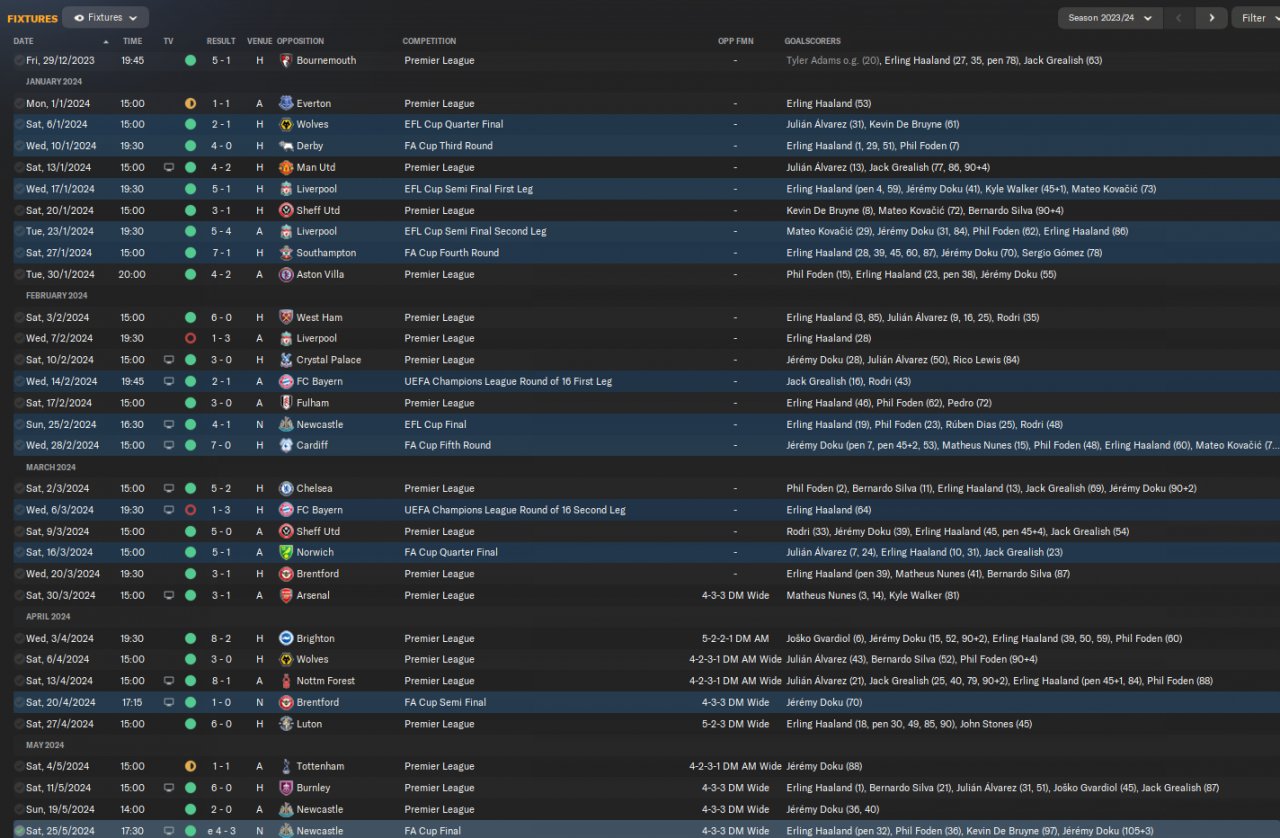Click the Norwich club badge
Image resolution: width=1280 pixels, height=838 pixels.
[286, 553]
